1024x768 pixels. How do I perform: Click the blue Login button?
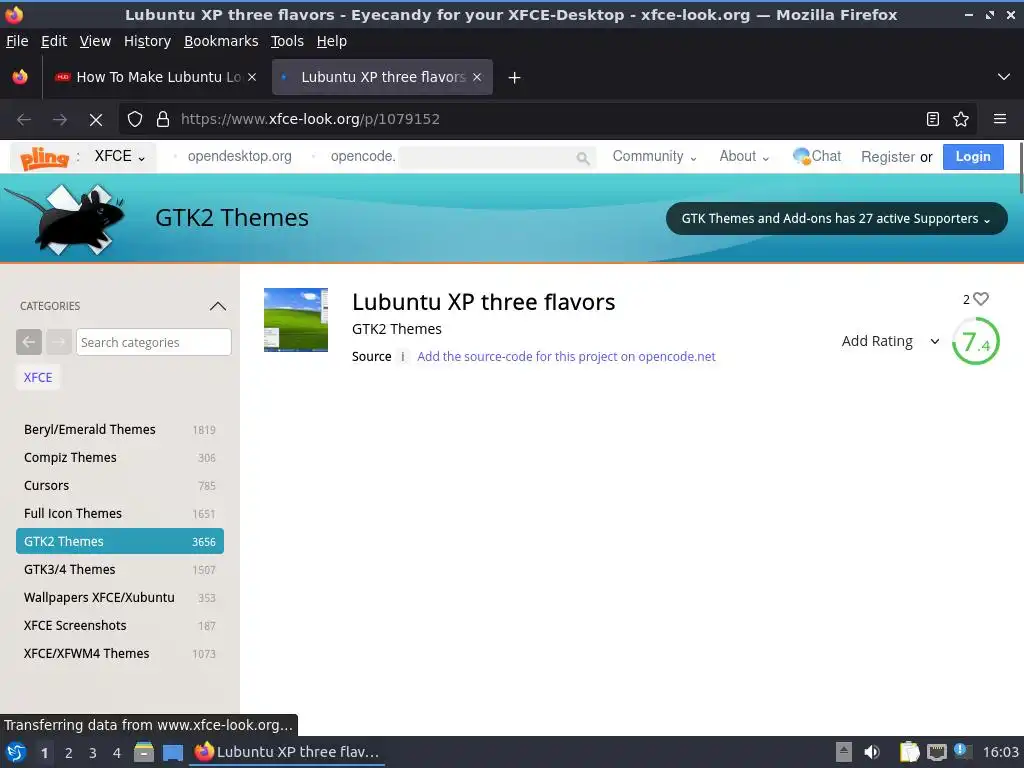tap(973, 157)
